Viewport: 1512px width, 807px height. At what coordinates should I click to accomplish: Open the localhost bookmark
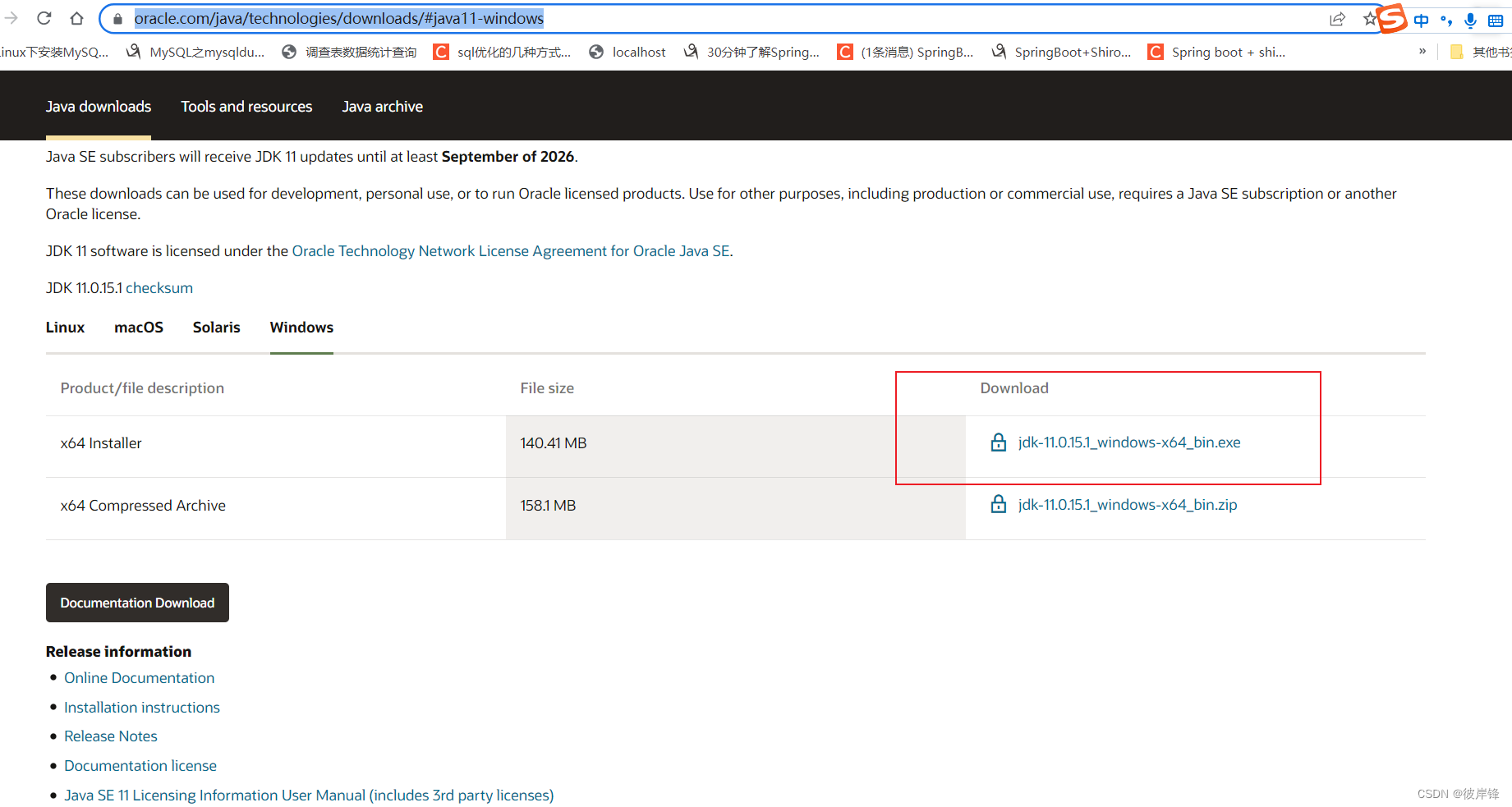pos(627,52)
